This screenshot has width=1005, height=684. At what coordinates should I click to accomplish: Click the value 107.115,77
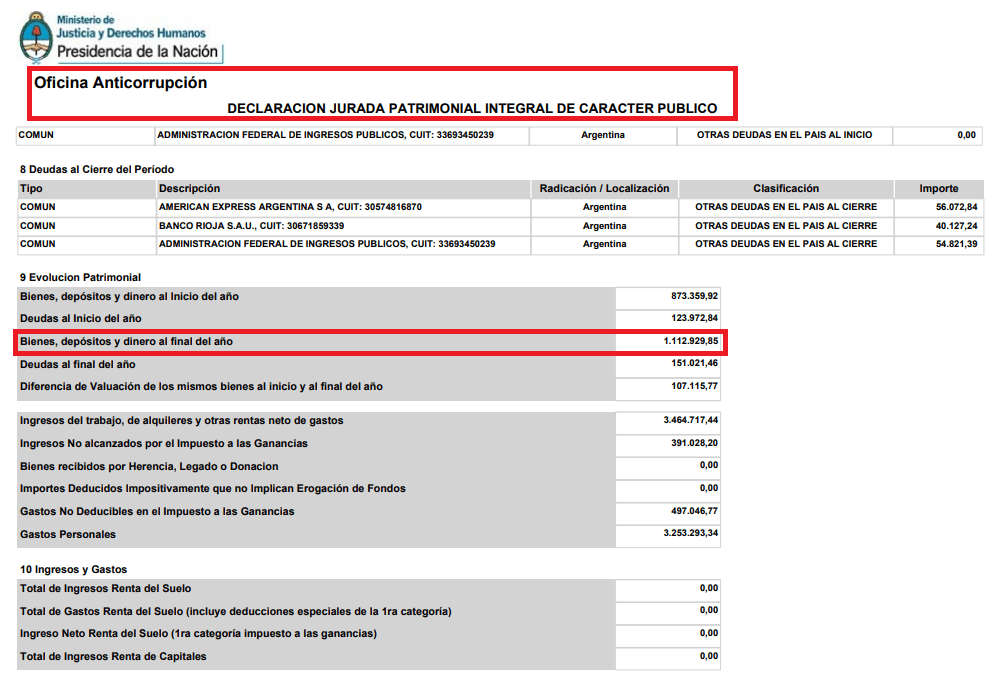coord(694,386)
